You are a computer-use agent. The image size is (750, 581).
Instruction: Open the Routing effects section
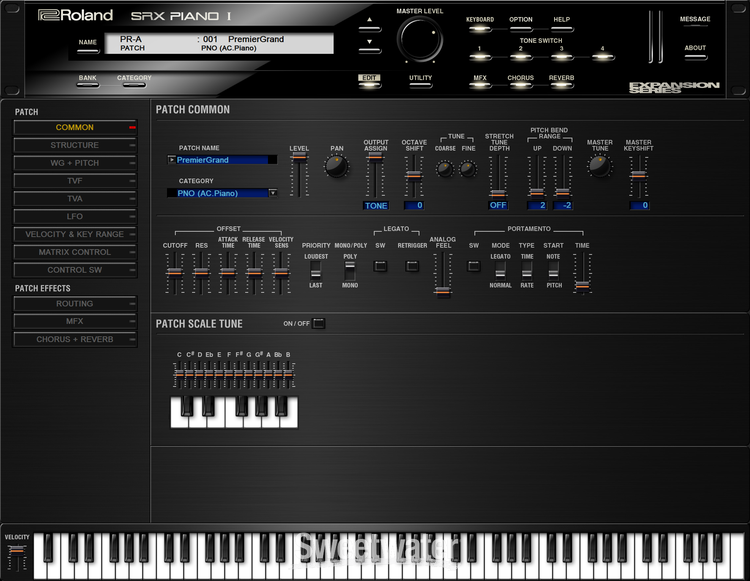[75, 304]
